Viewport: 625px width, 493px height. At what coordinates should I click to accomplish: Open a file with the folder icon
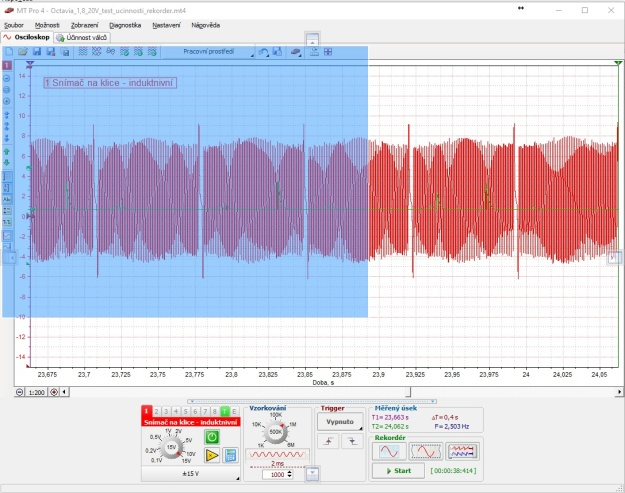(23, 52)
